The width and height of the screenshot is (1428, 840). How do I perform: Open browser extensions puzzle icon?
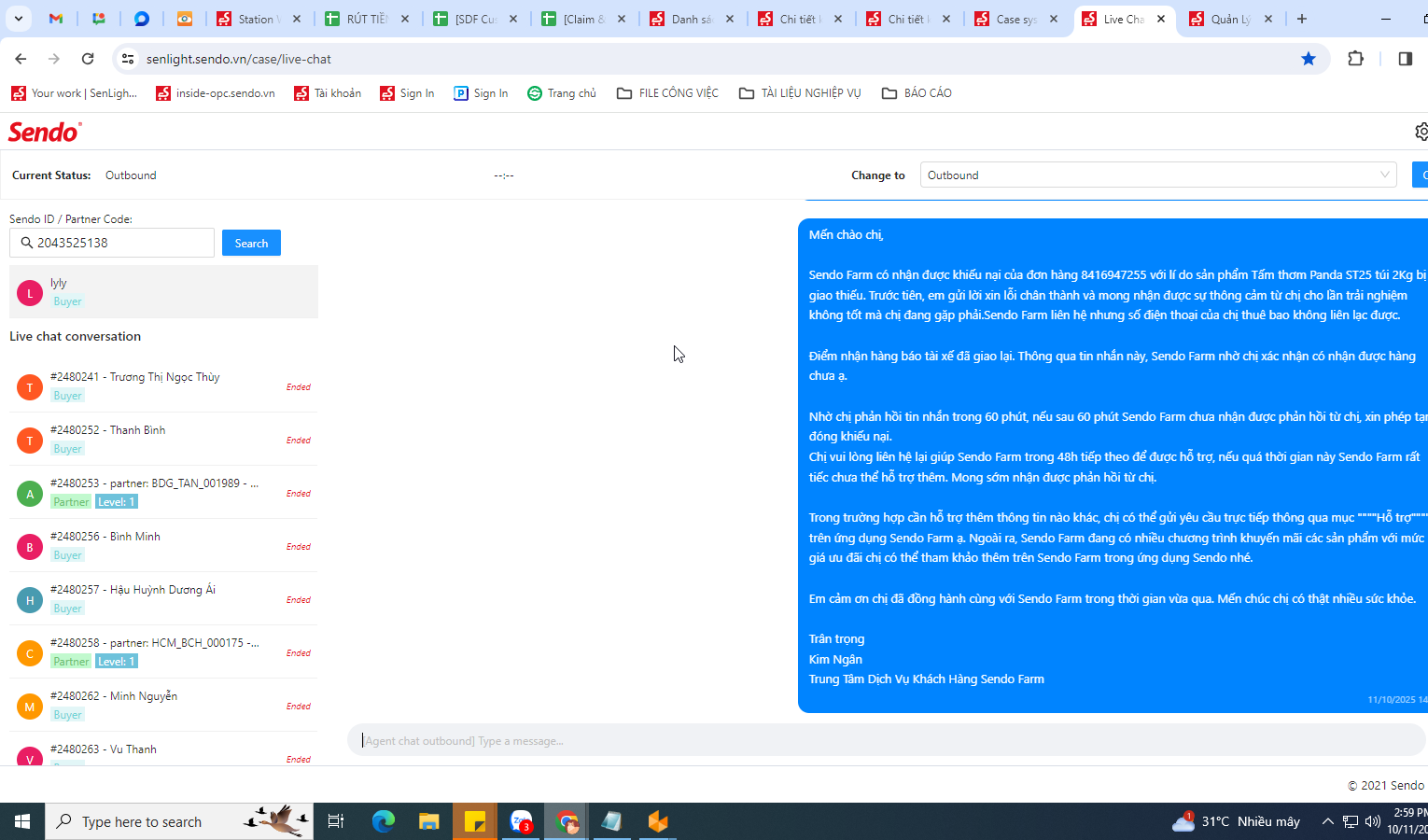point(1356,59)
